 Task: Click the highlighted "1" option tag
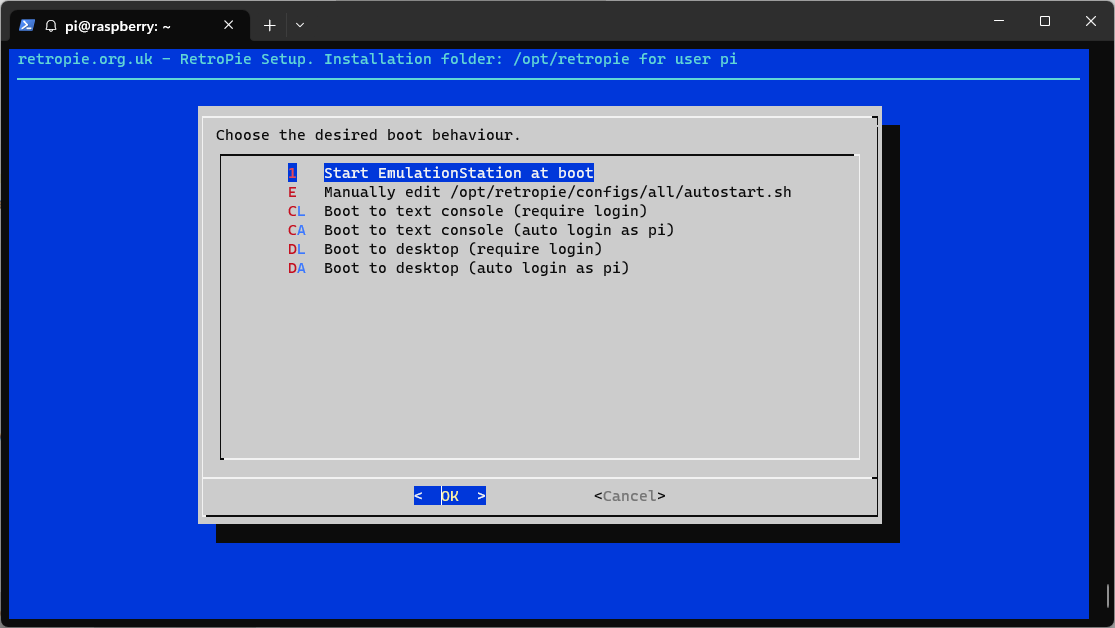292,173
